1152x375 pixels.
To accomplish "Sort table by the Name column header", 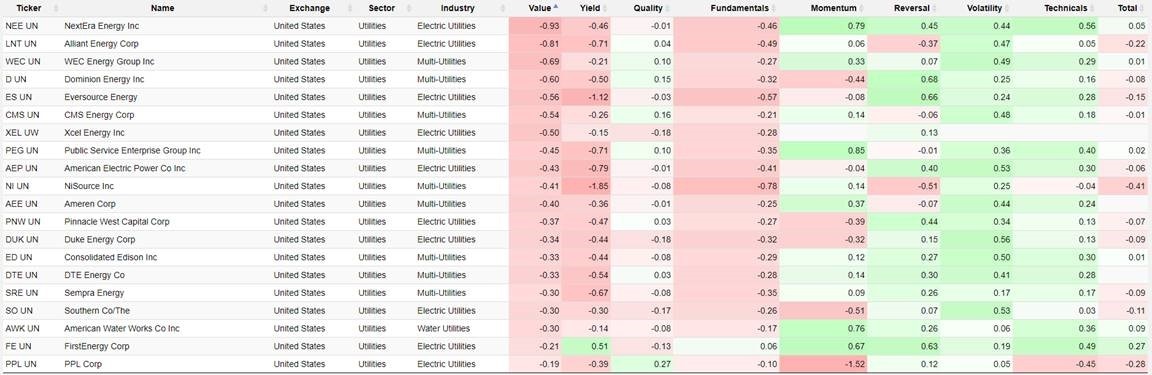I will click(x=163, y=9).
